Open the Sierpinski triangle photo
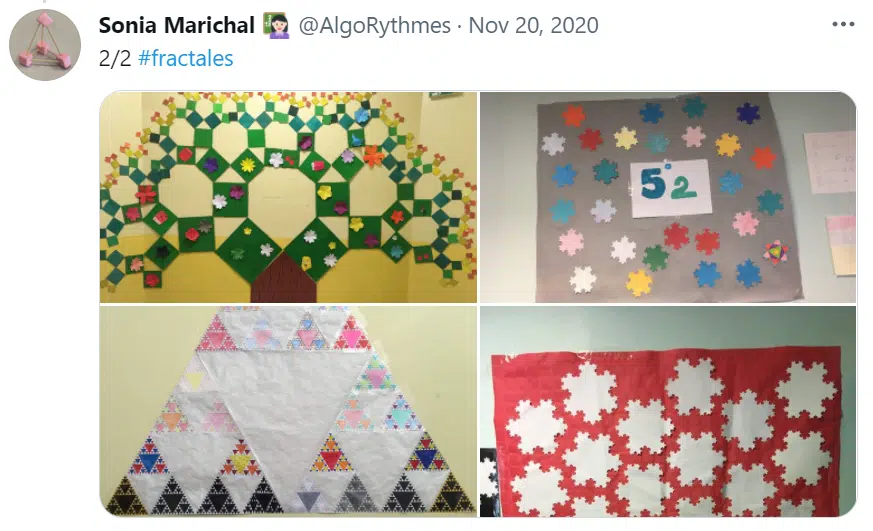 [x=288, y=411]
